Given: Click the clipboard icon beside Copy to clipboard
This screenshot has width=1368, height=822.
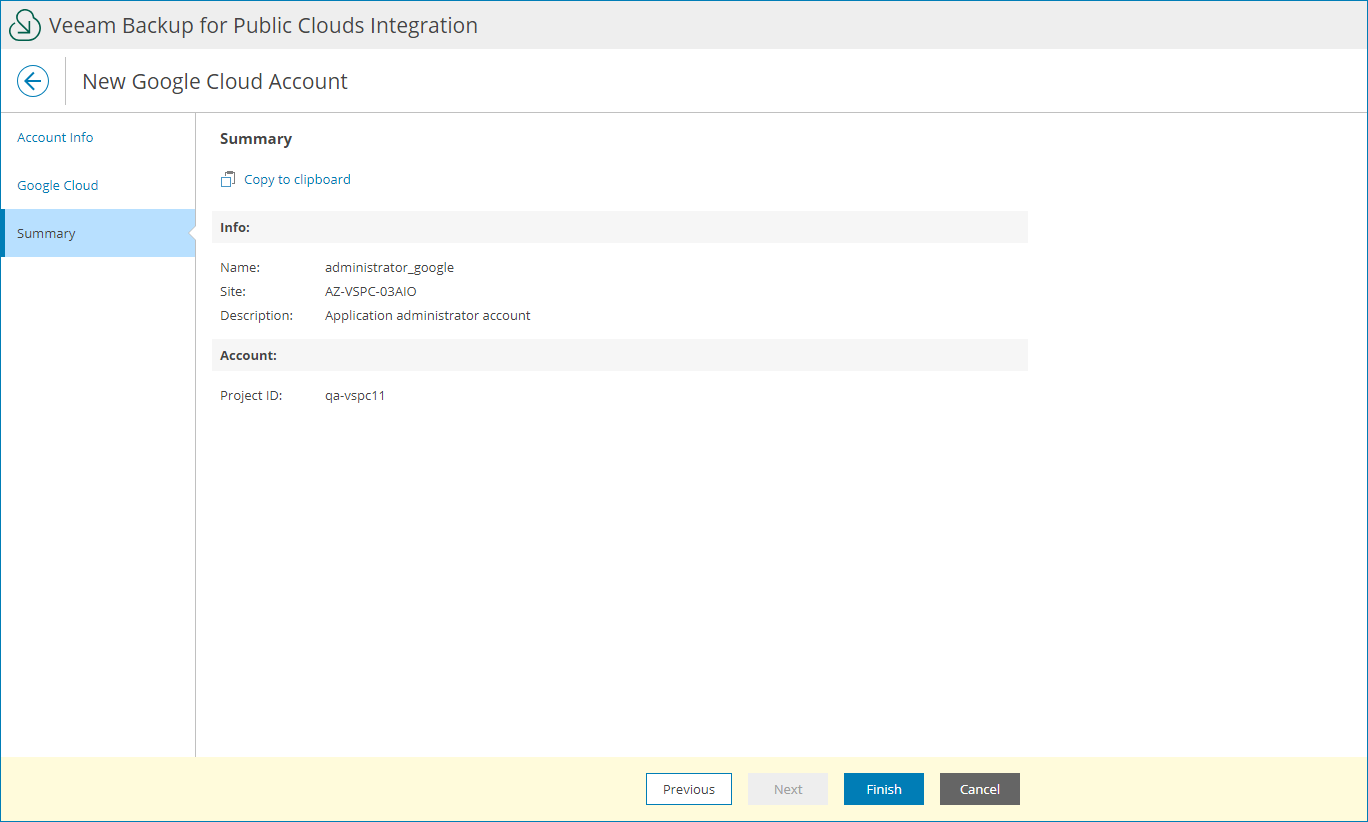Looking at the screenshot, I should coord(228,180).
